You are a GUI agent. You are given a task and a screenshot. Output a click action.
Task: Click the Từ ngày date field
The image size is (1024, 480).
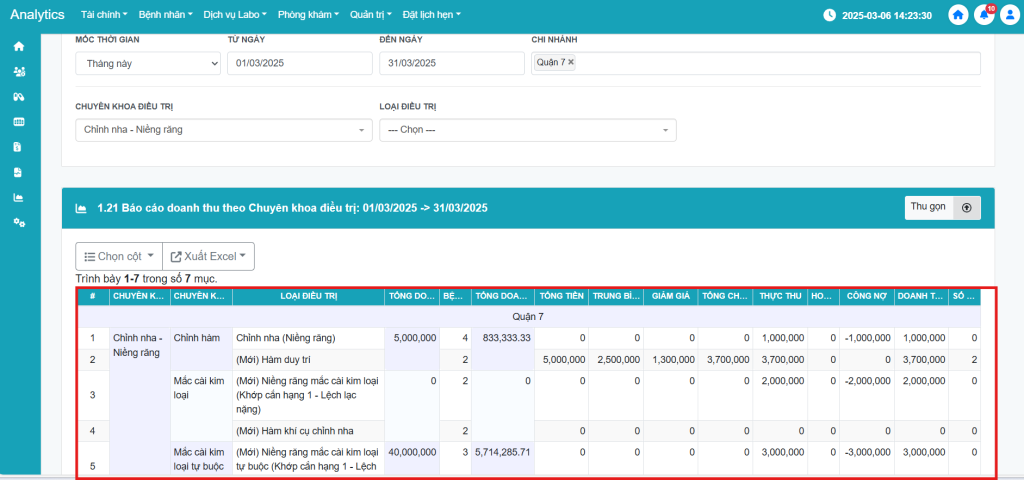299,63
